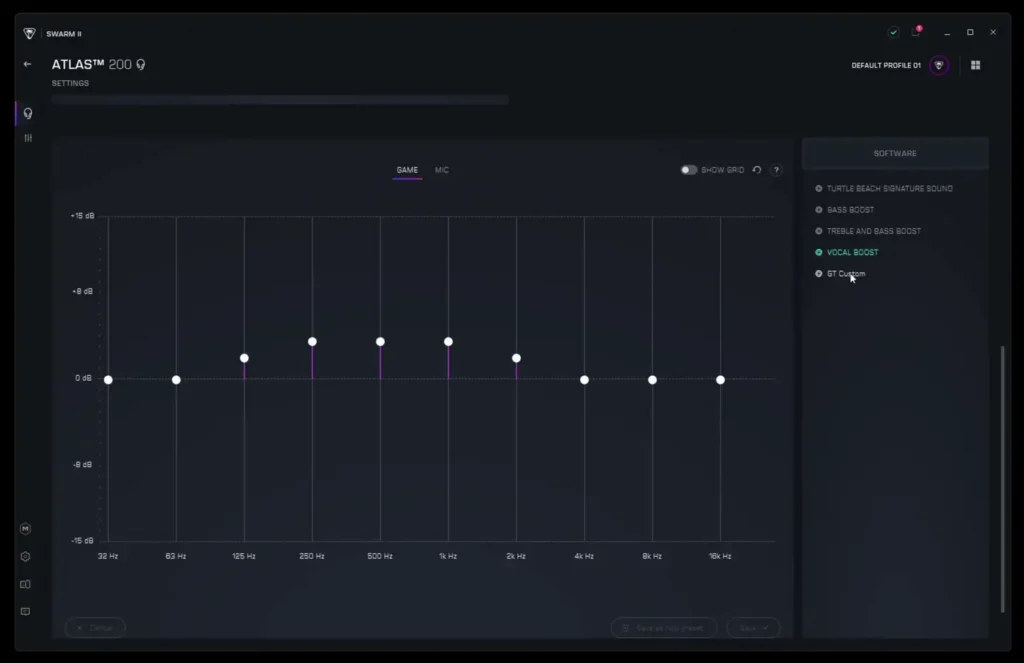Click the headset icon beside ATLAS 200
1024x663 pixels.
(x=141, y=65)
